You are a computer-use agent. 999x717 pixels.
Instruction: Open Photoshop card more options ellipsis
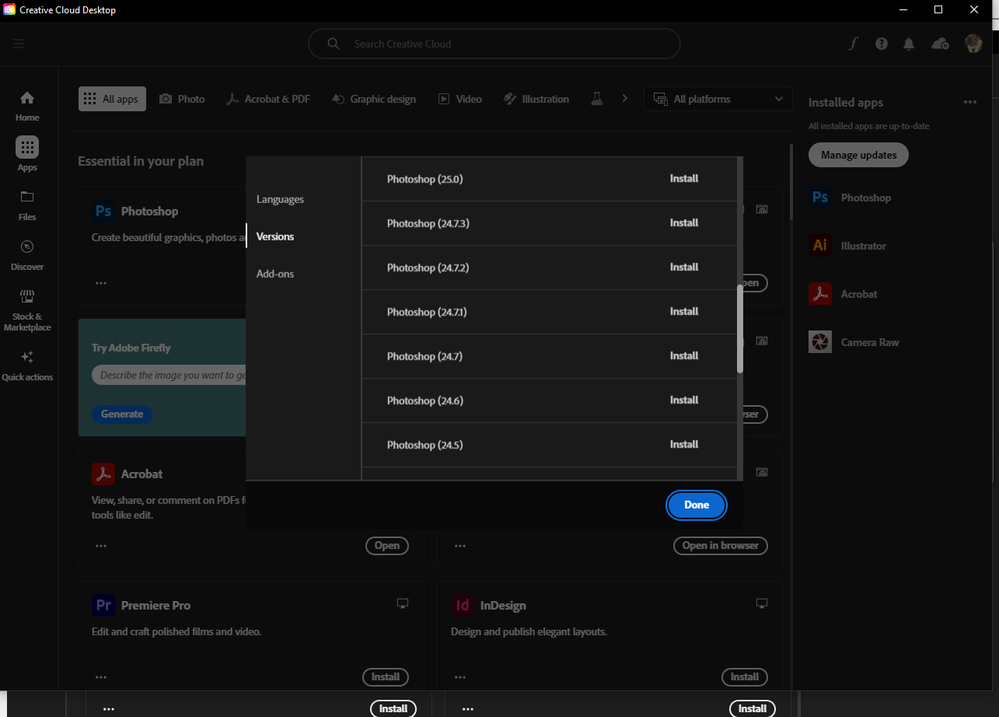tap(101, 283)
